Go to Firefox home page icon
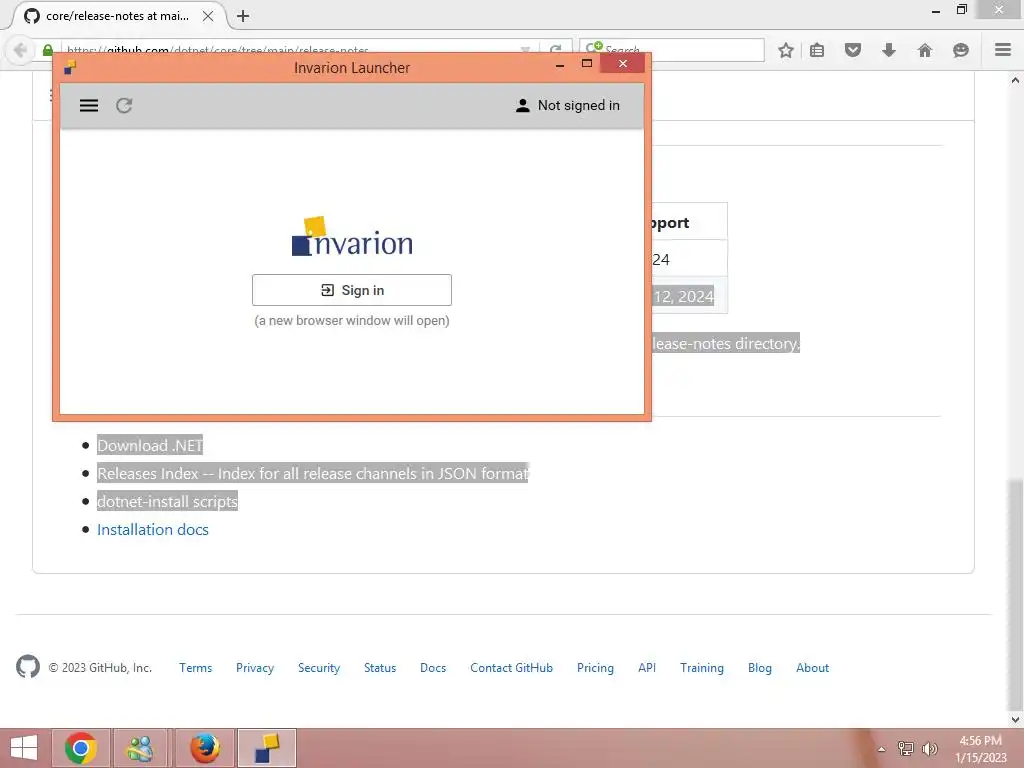 click(925, 50)
